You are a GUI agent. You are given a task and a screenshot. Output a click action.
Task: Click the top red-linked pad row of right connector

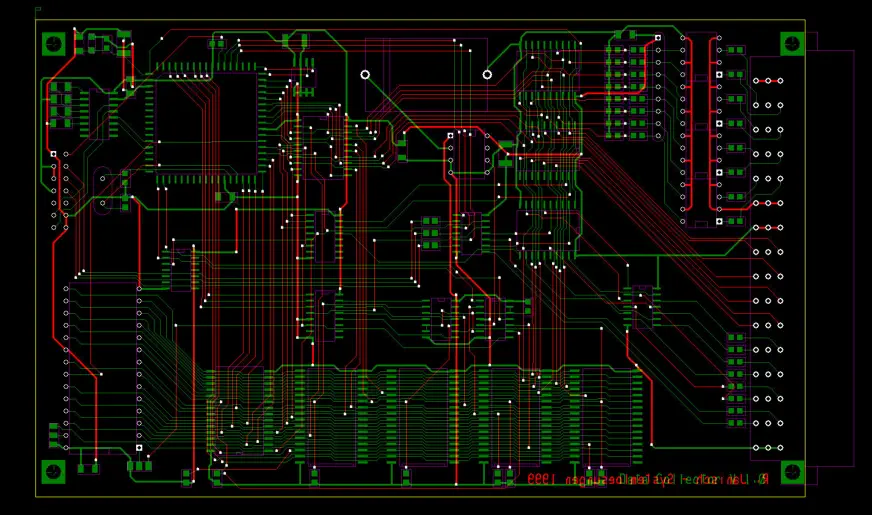(x=767, y=81)
